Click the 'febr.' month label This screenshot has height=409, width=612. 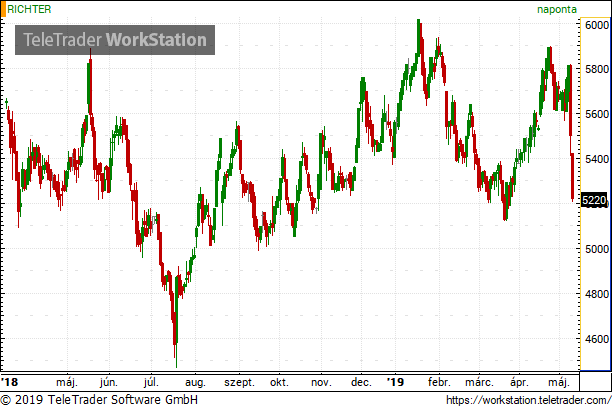[439, 382]
